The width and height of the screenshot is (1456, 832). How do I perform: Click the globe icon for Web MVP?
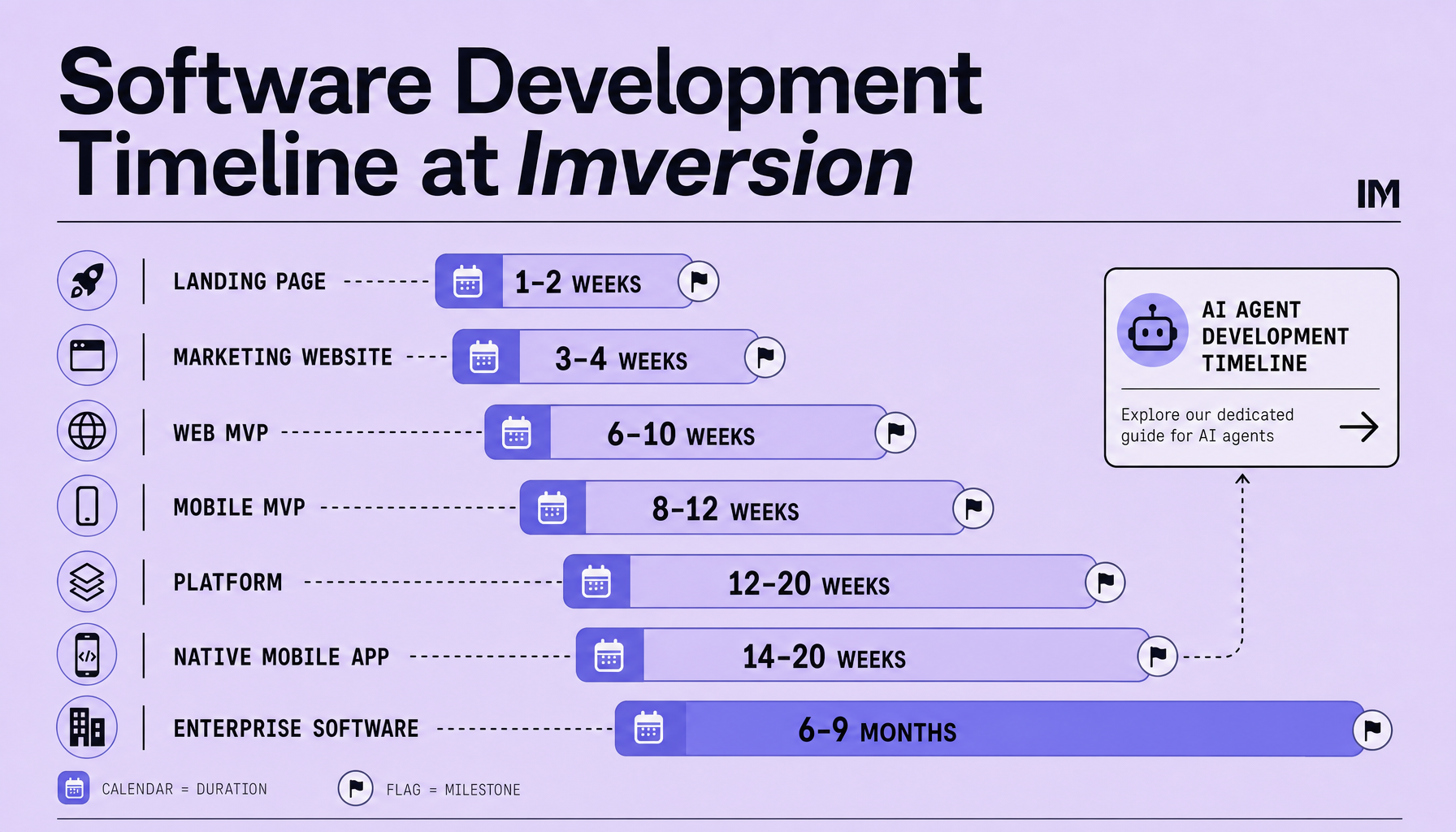click(x=87, y=431)
